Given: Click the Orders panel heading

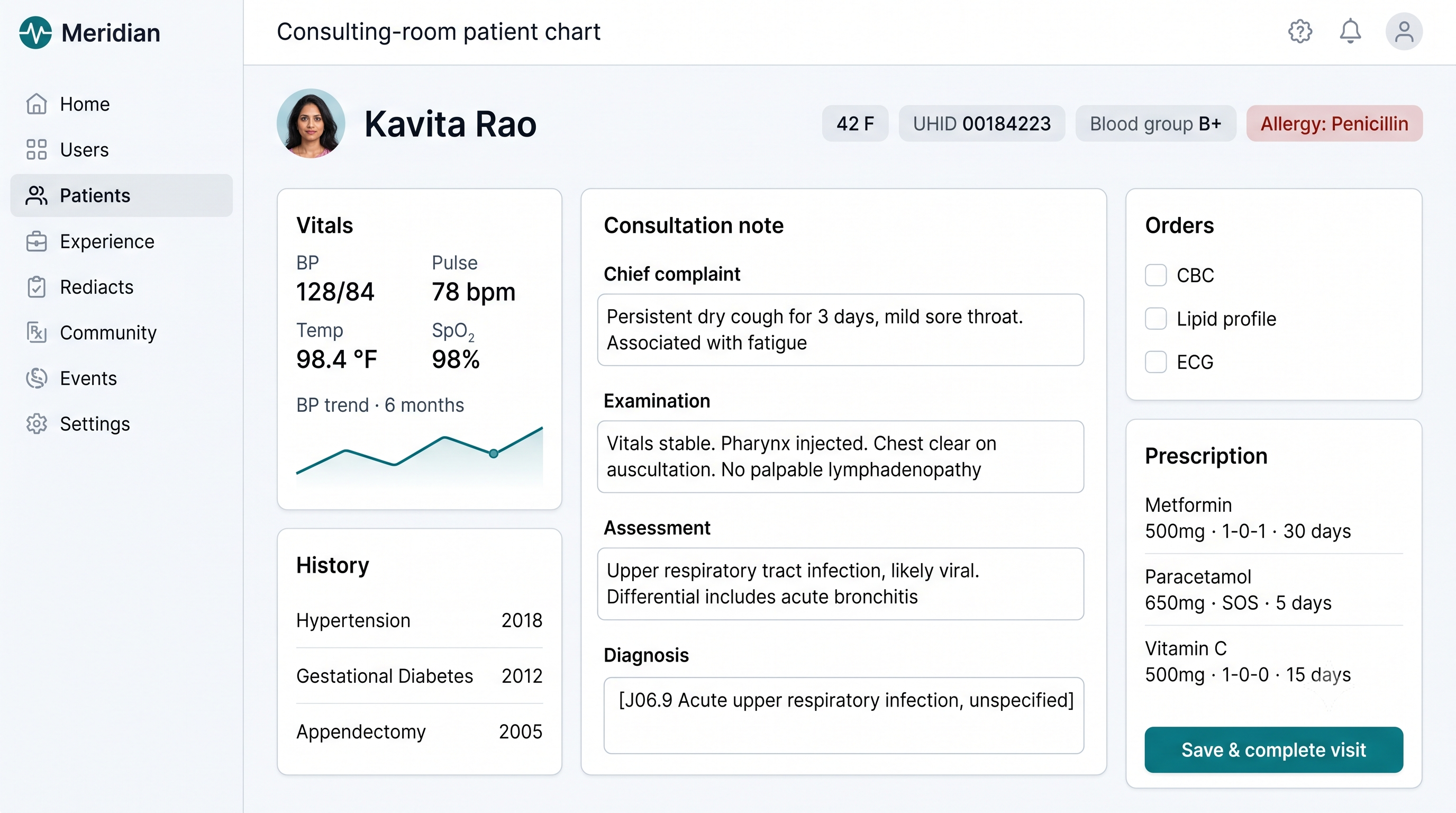Looking at the screenshot, I should [1180, 225].
